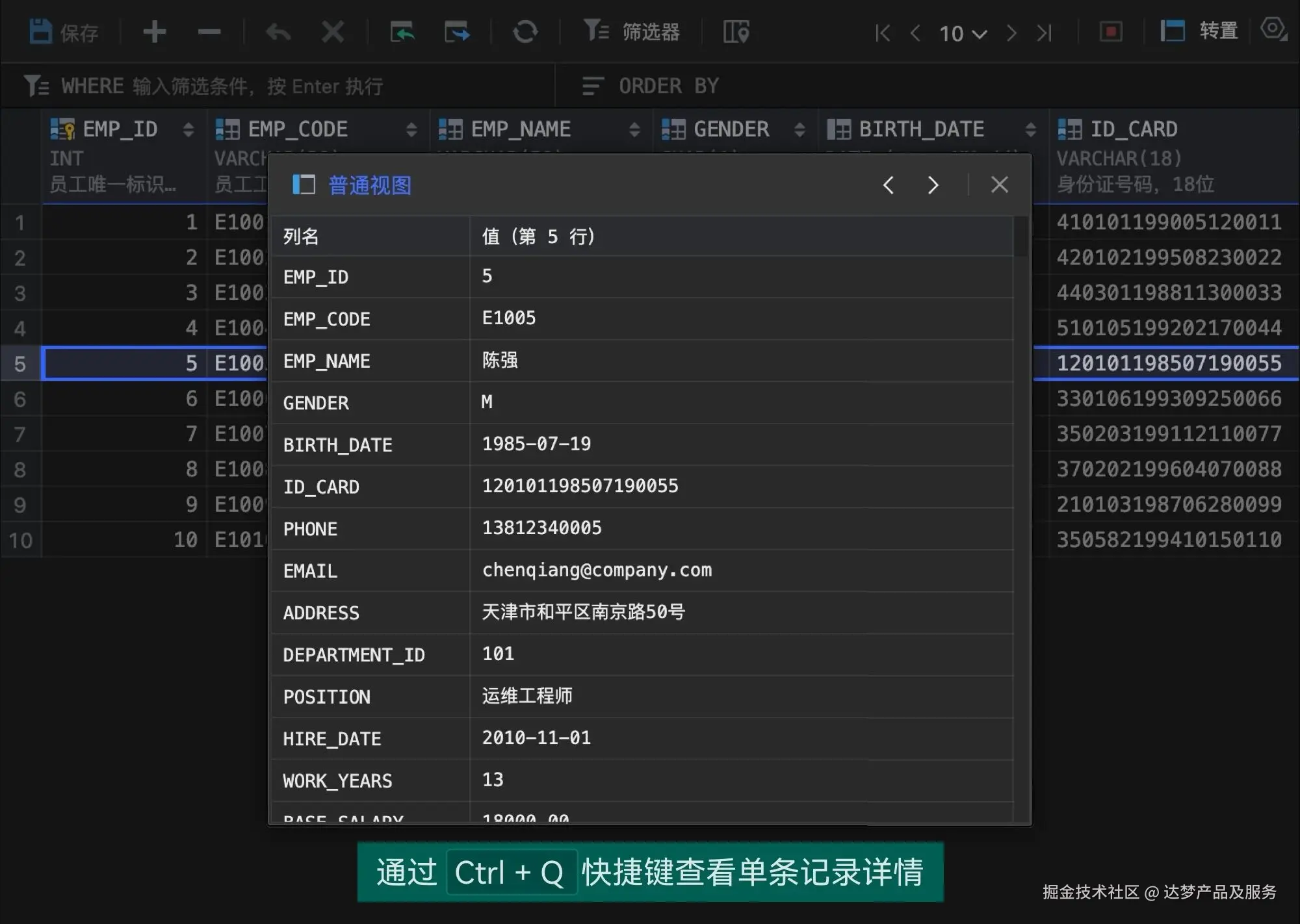Toggle the stop execution button

(x=1111, y=31)
